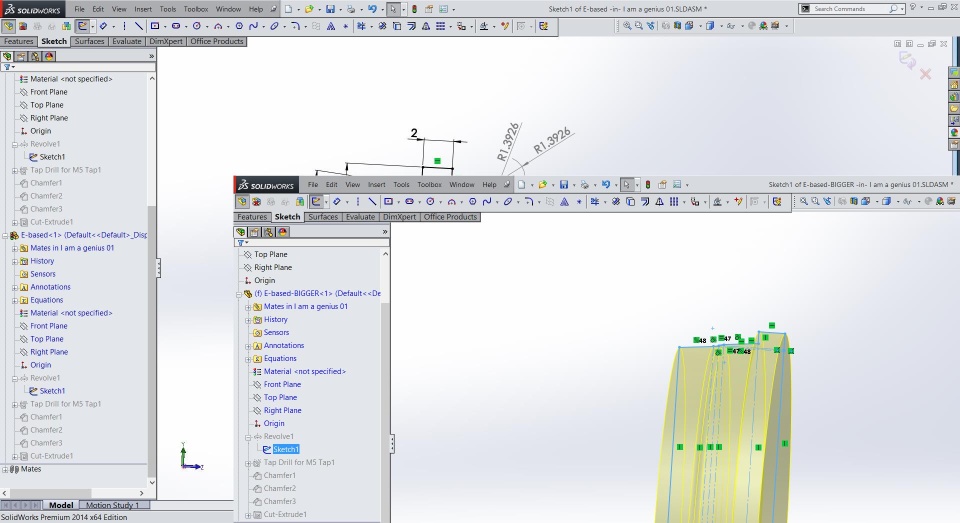
Task: Switch to DisplayManager pane in E-based-BIGGER window
Action: 282,232
